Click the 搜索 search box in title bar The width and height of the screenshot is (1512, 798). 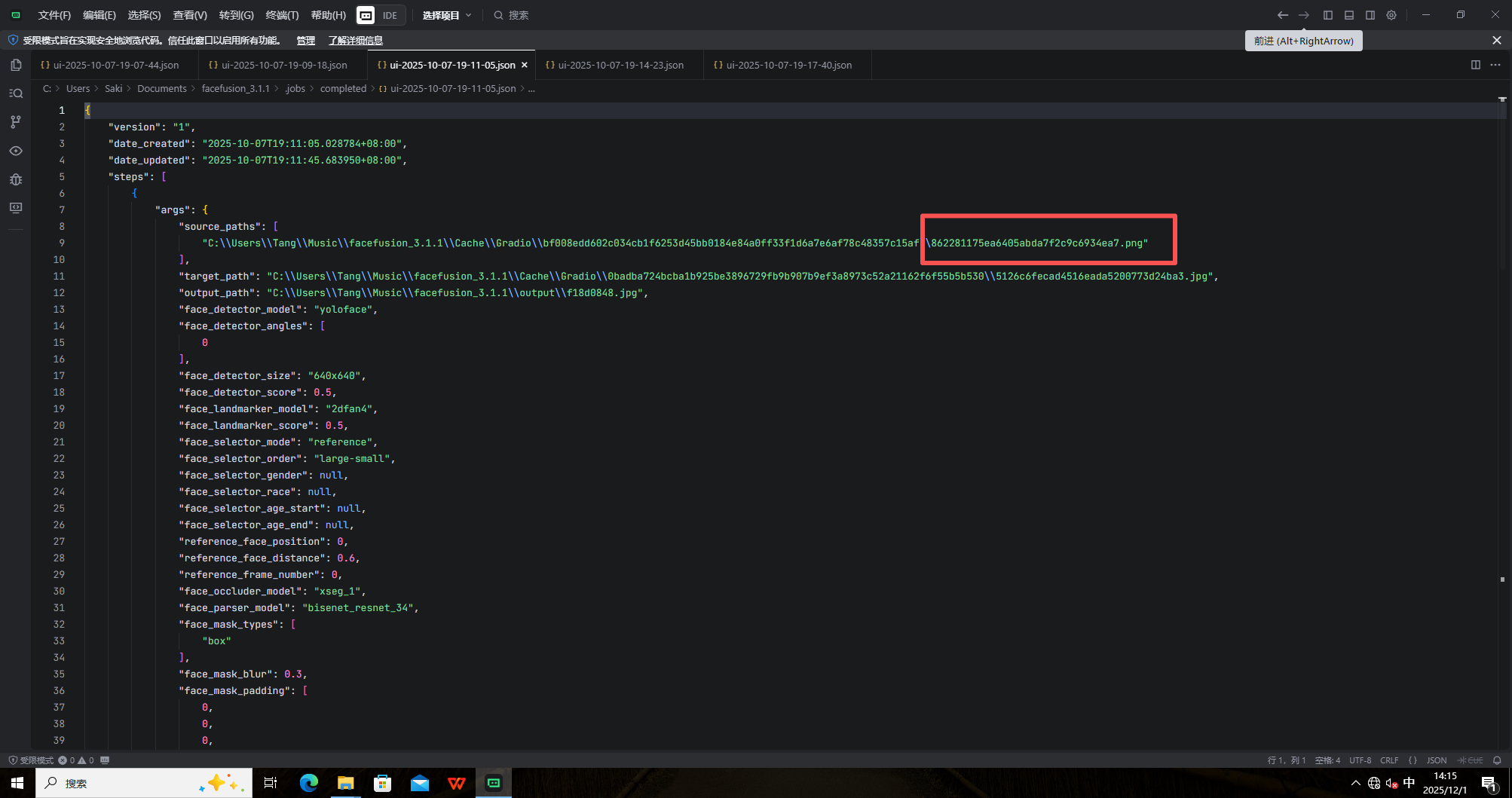(x=512, y=15)
